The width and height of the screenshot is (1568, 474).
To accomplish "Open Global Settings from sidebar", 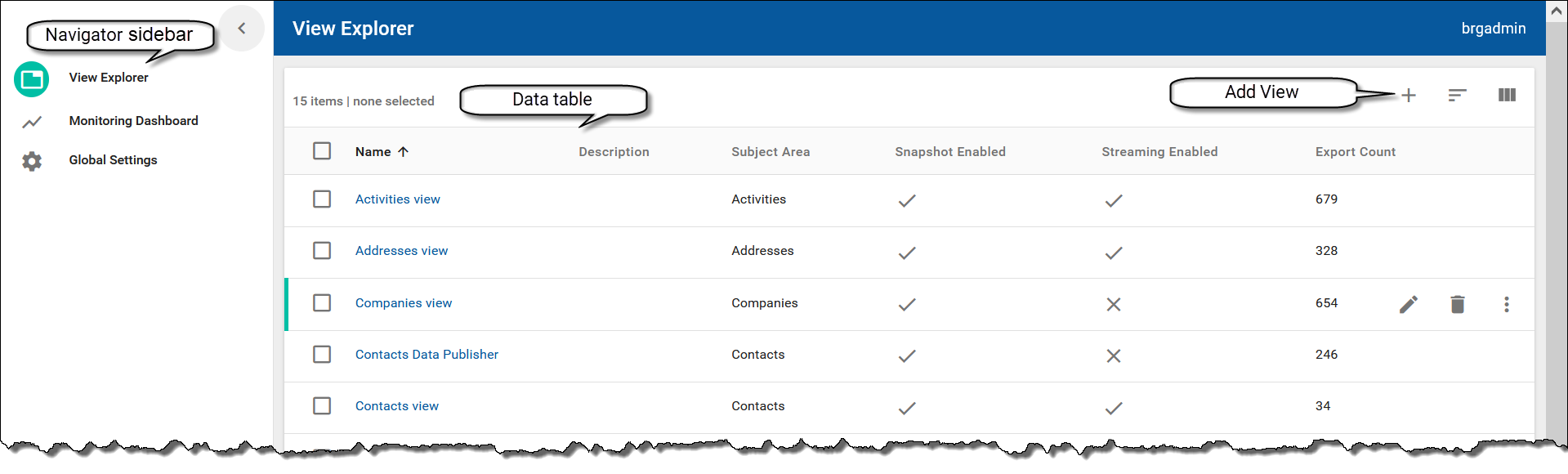I will [x=113, y=160].
